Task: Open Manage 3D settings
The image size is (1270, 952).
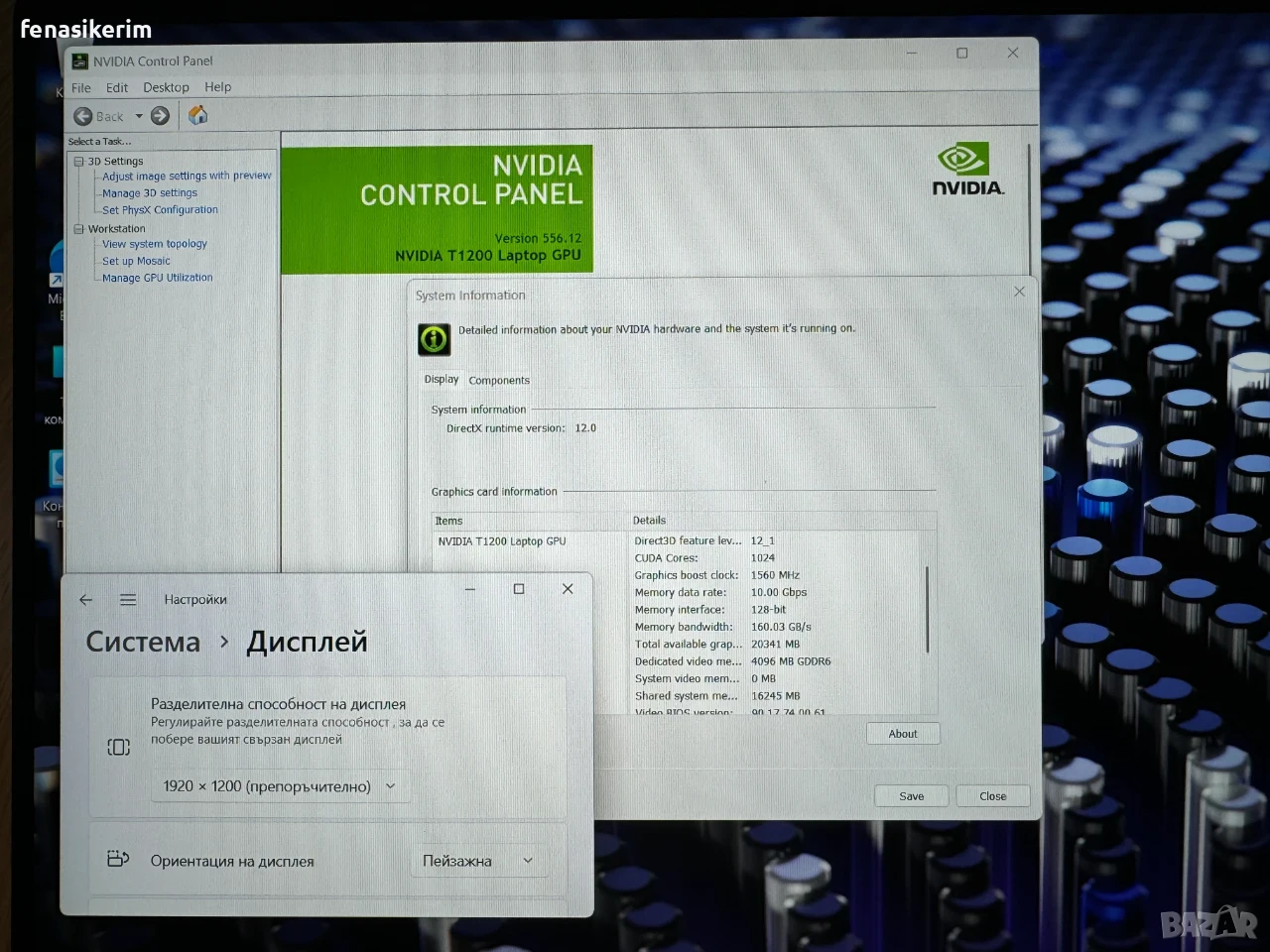Action: point(150,193)
